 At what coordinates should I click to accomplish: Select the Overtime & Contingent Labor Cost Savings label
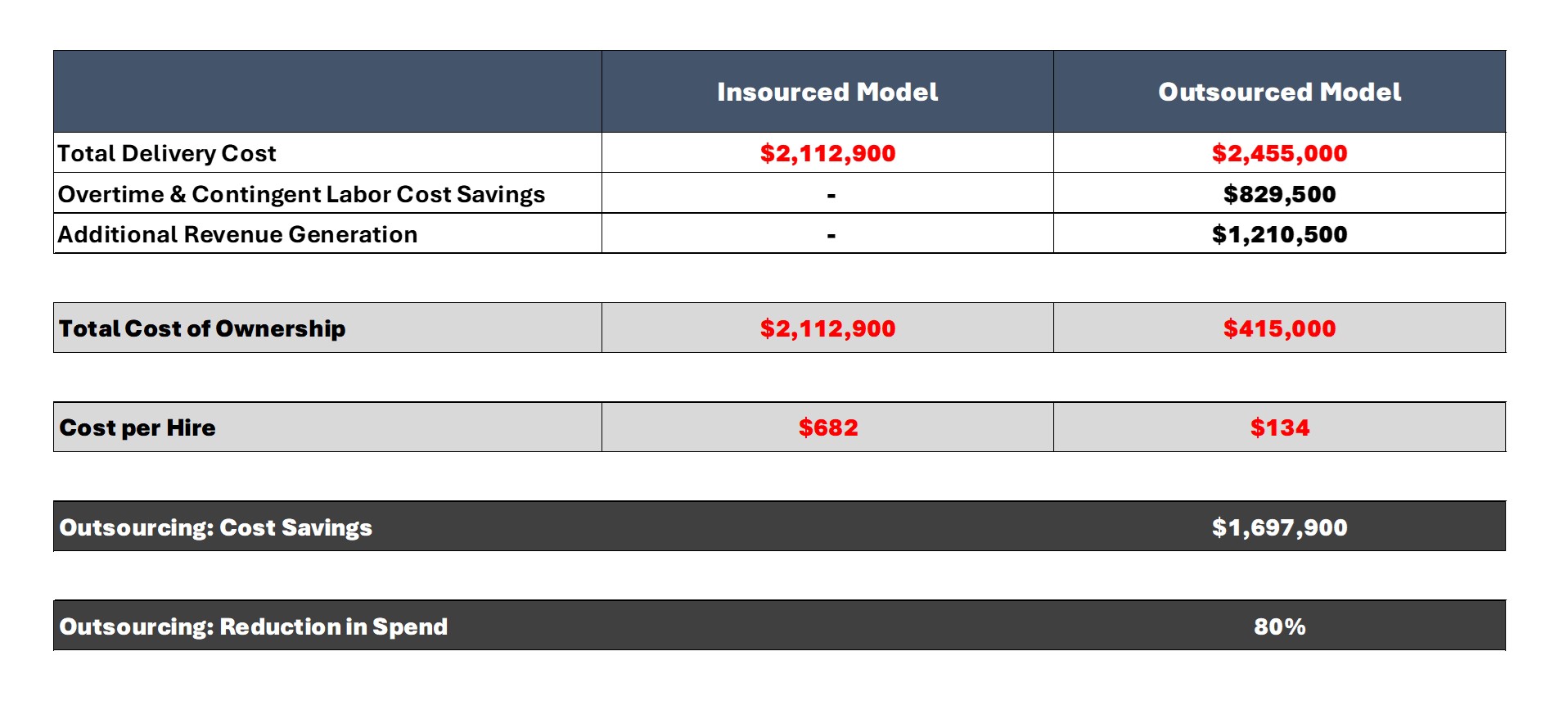[301, 194]
